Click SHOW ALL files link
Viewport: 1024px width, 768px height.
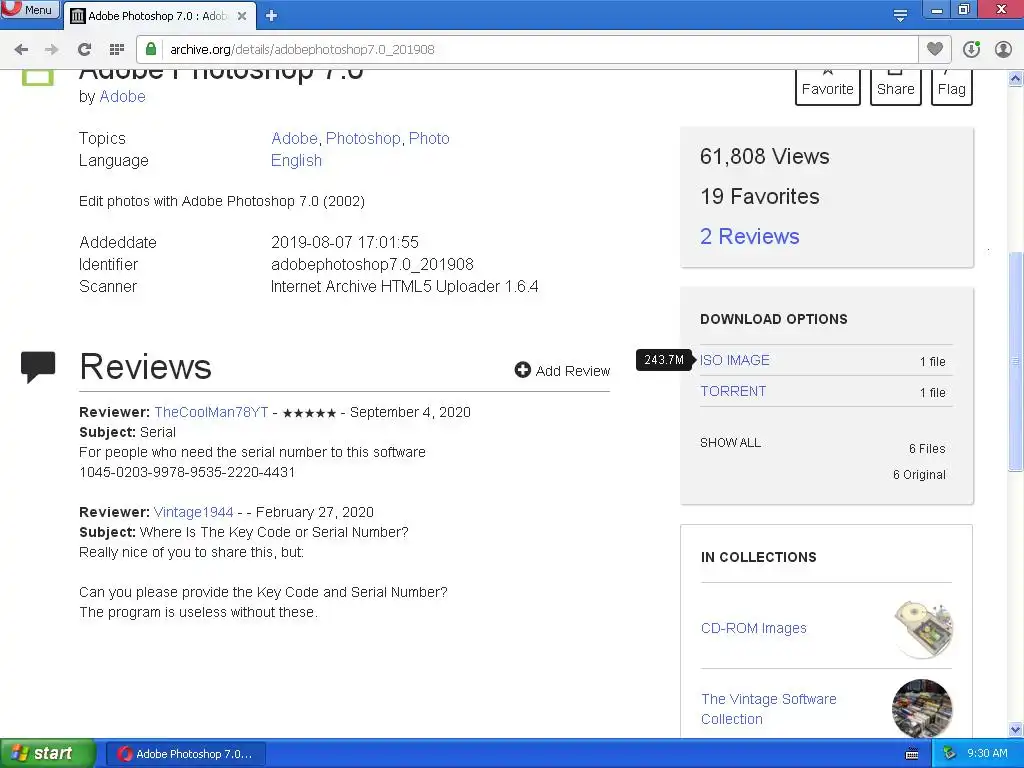coord(730,443)
